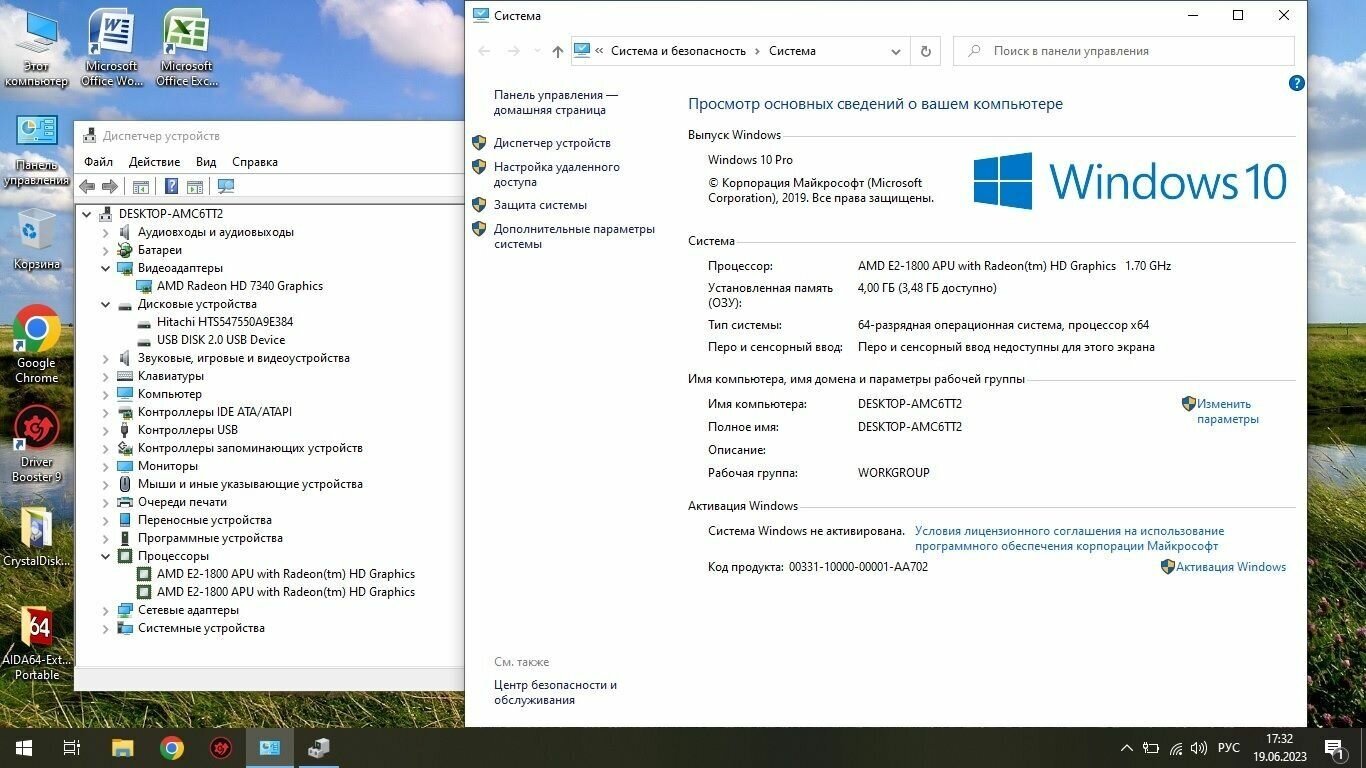The height and width of the screenshot is (768, 1366).
Task: Open the notification center icon
Action: [1335, 748]
